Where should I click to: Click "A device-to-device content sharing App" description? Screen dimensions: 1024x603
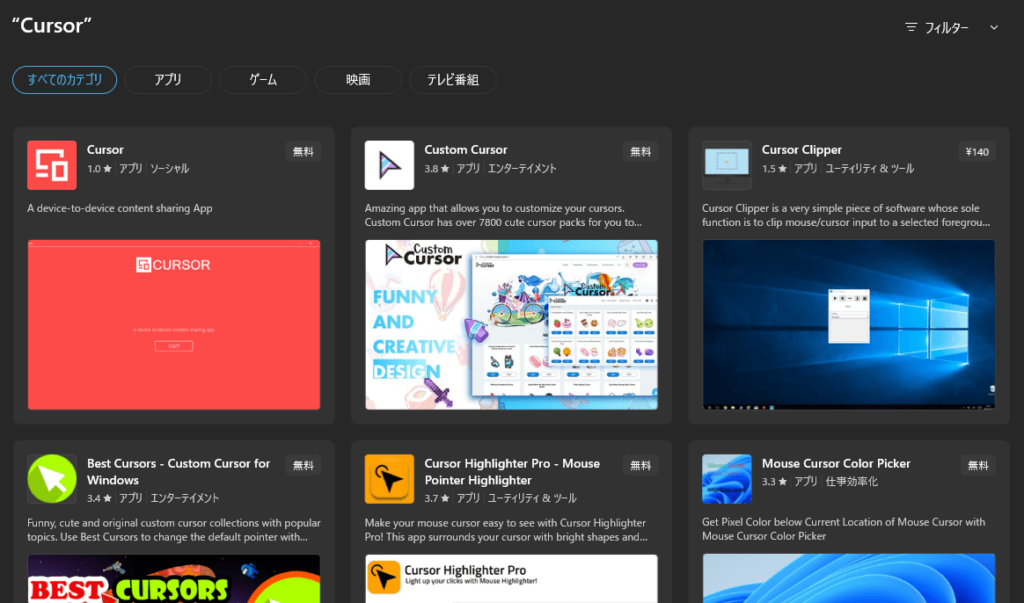tap(120, 208)
